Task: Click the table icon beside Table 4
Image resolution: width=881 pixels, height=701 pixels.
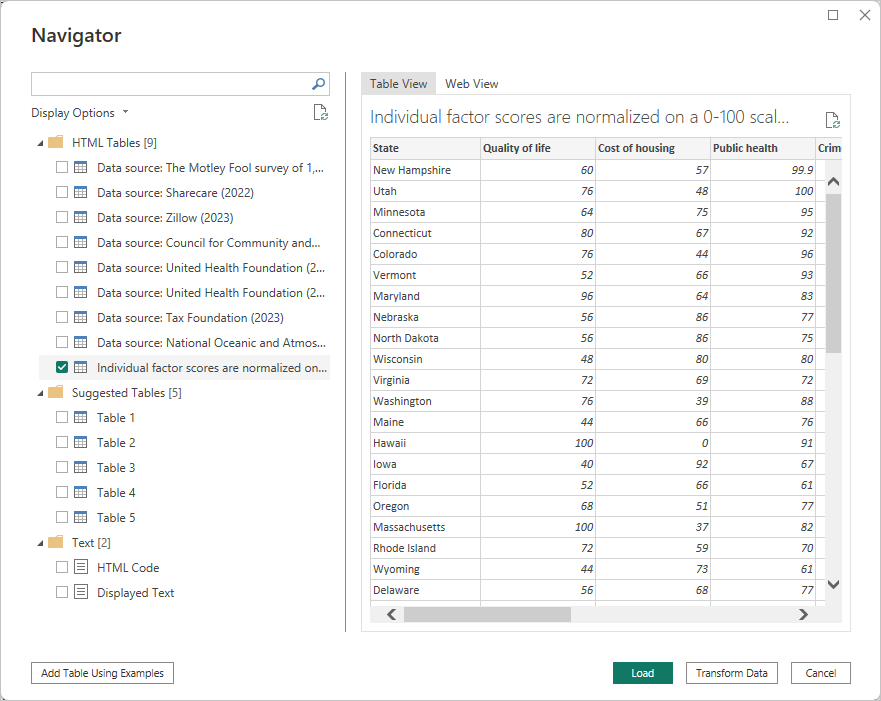Action: [81, 493]
